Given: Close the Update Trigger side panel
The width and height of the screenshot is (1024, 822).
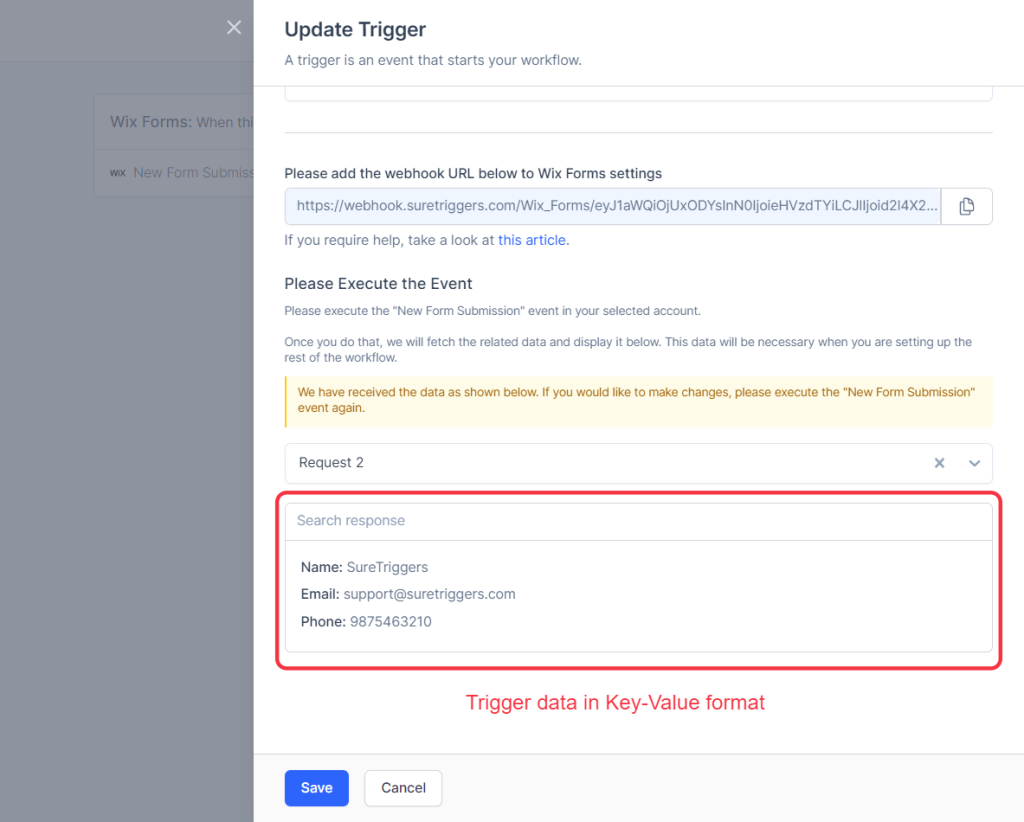Looking at the screenshot, I should [234, 28].
